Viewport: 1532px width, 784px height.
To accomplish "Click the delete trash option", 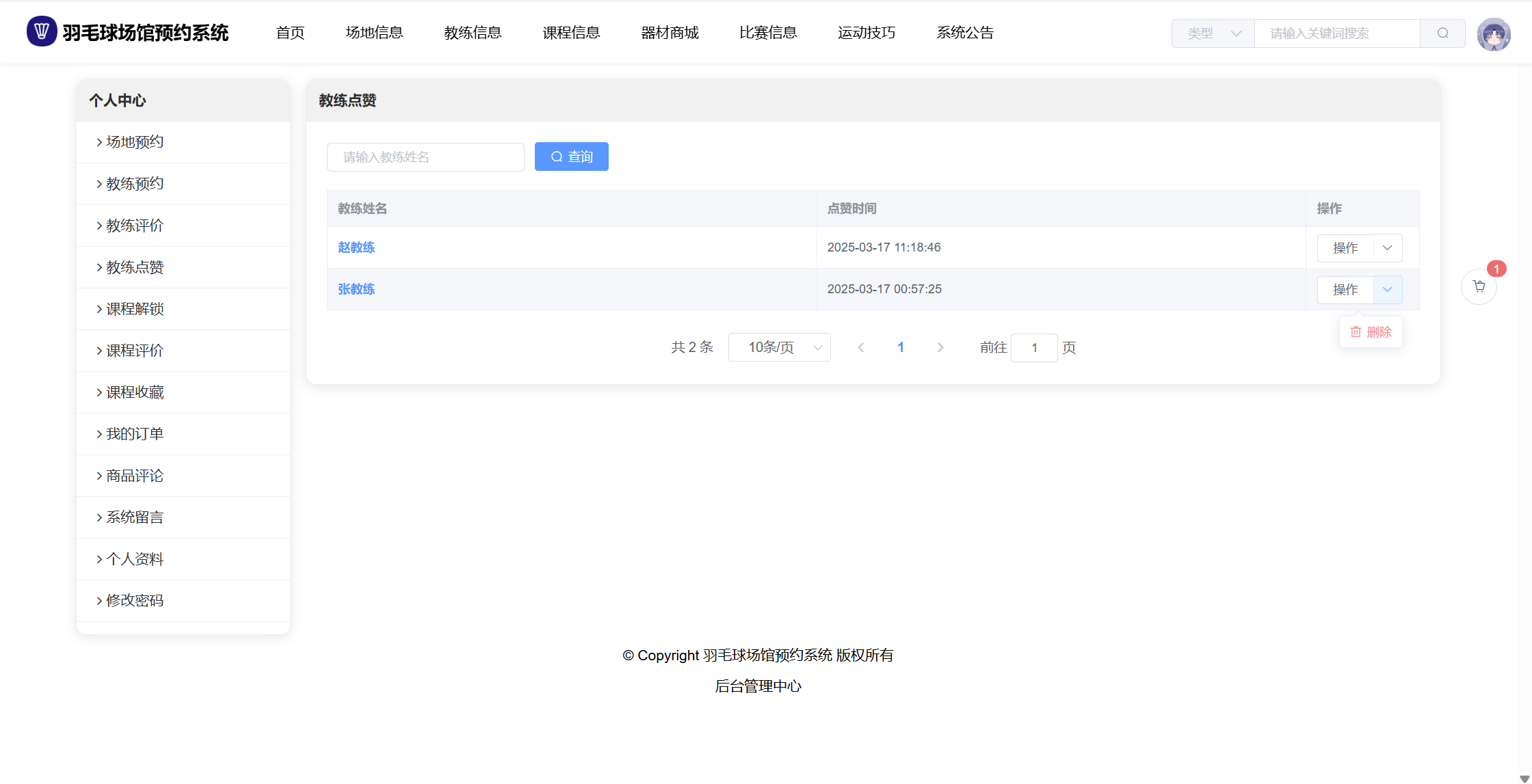I will 1371,332.
